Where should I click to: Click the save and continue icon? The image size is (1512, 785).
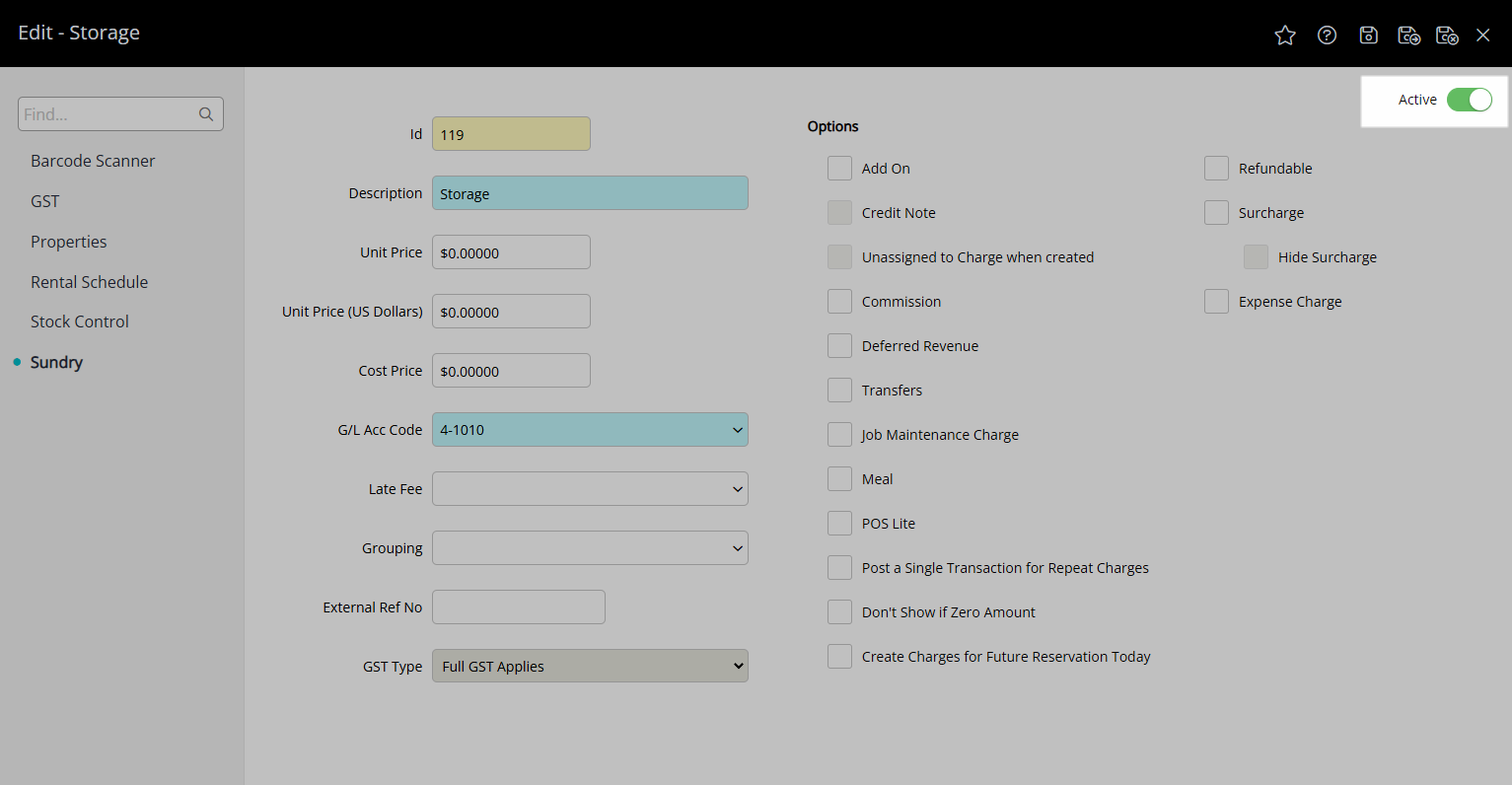[x=1409, y=36]
